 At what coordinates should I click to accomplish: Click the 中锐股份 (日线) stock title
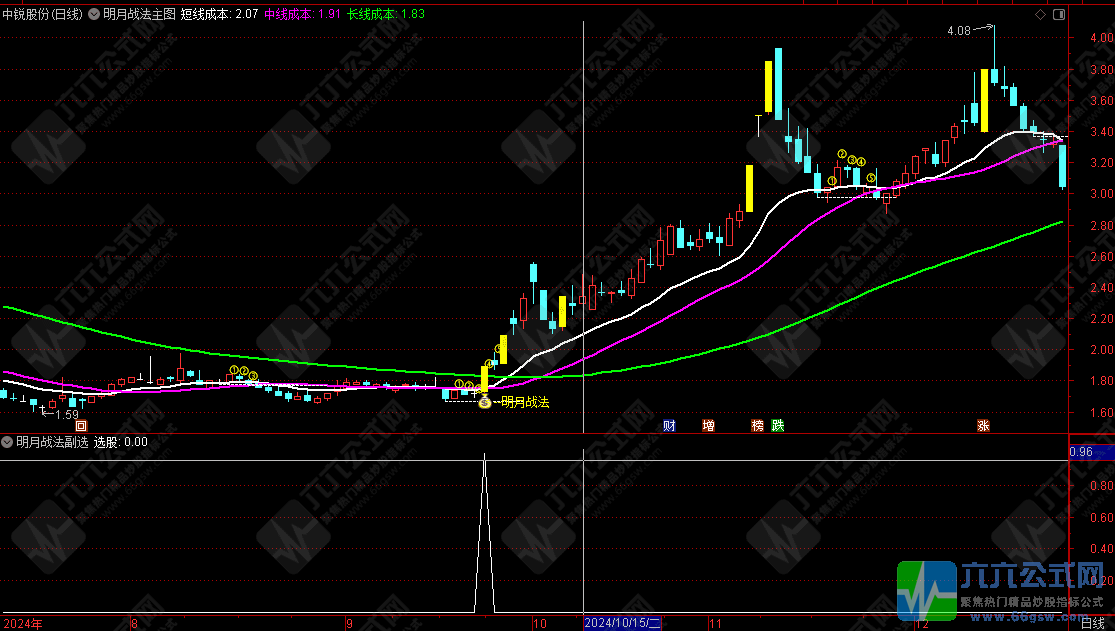[42, 15]
